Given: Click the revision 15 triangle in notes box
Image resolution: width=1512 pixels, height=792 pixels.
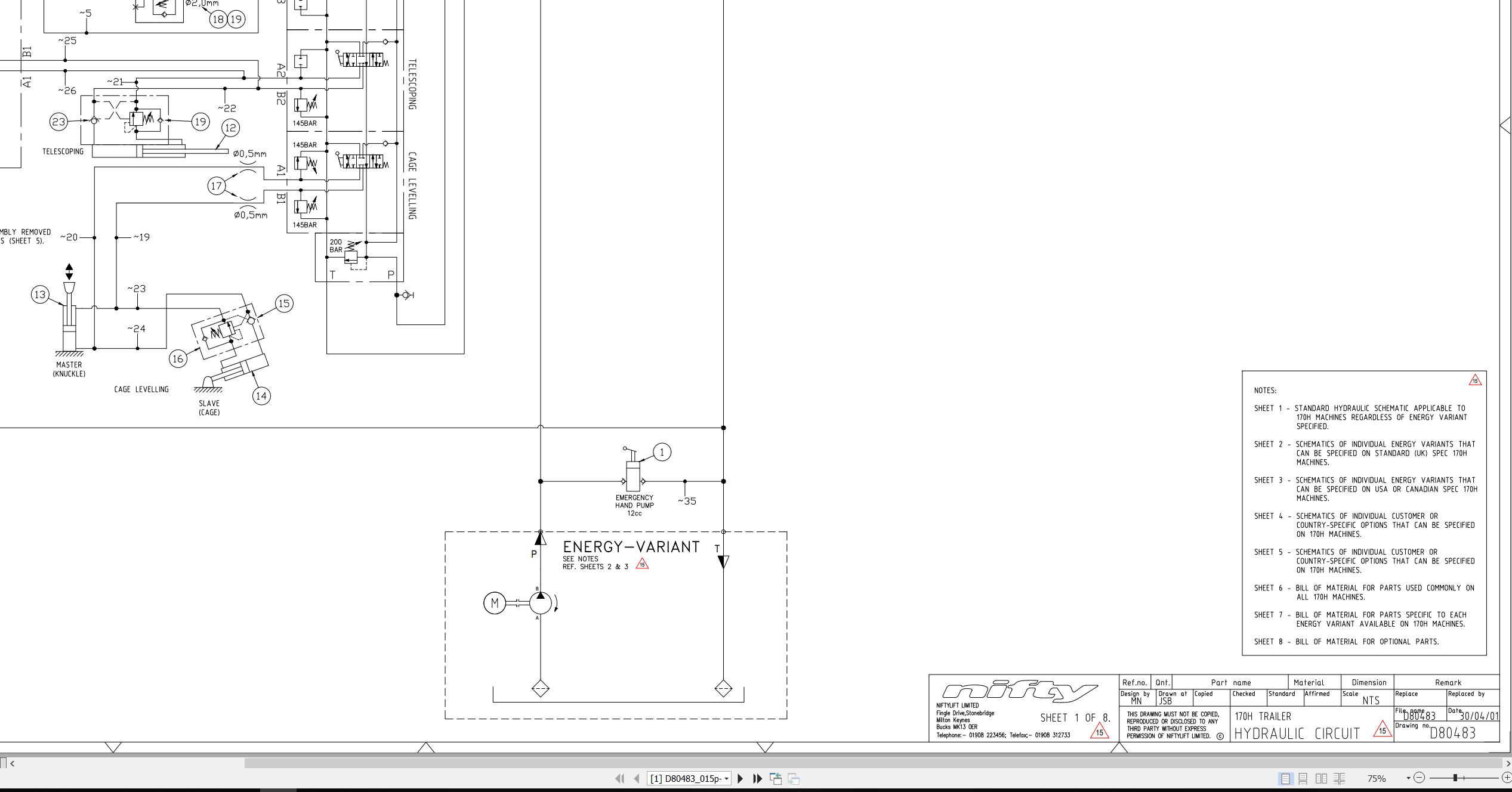Looking at the screenshot, I should pos(1475,380).
